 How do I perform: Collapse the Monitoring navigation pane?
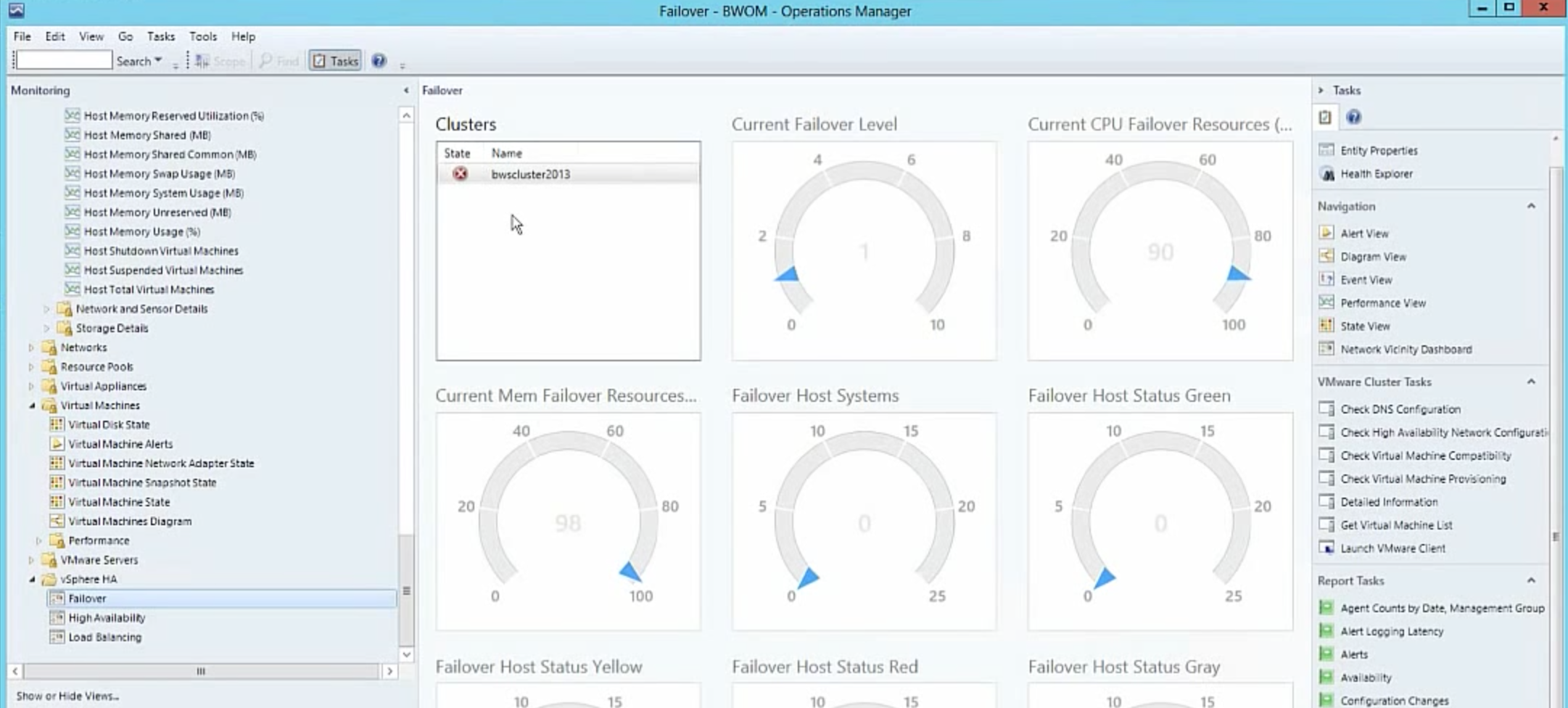[x=406, y=91]
